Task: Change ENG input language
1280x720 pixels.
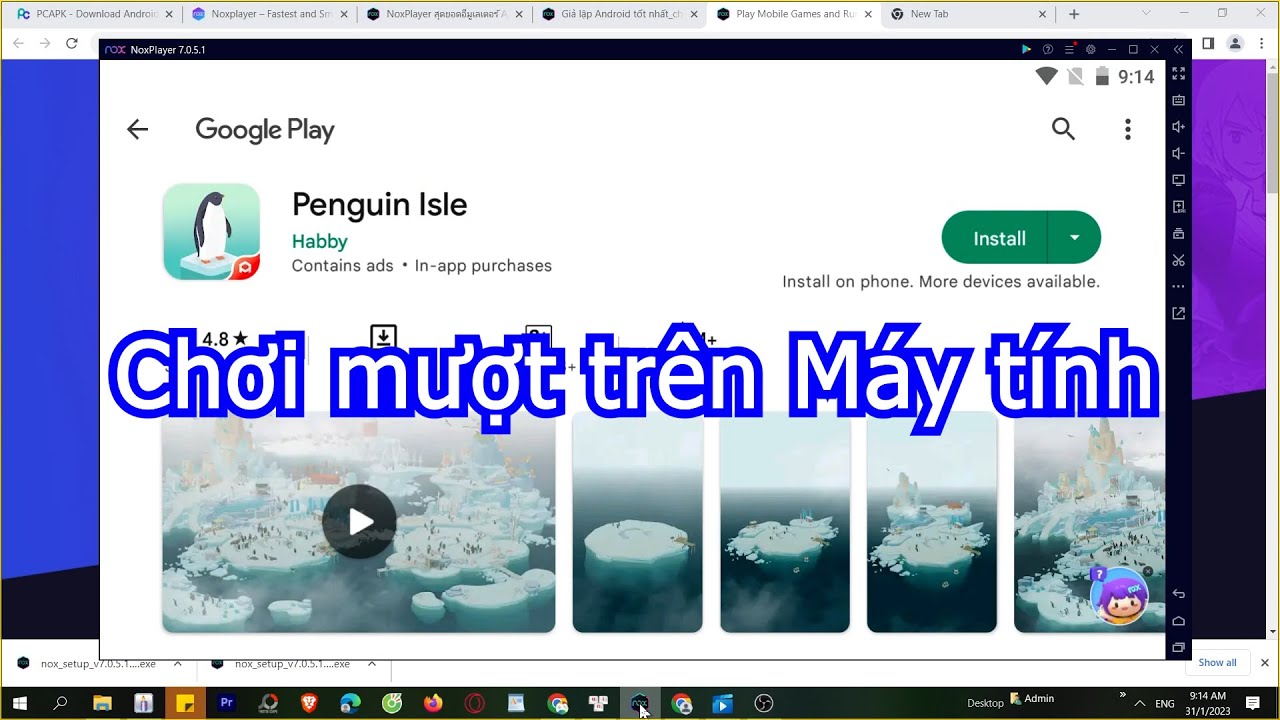Action: point(1165,704)
